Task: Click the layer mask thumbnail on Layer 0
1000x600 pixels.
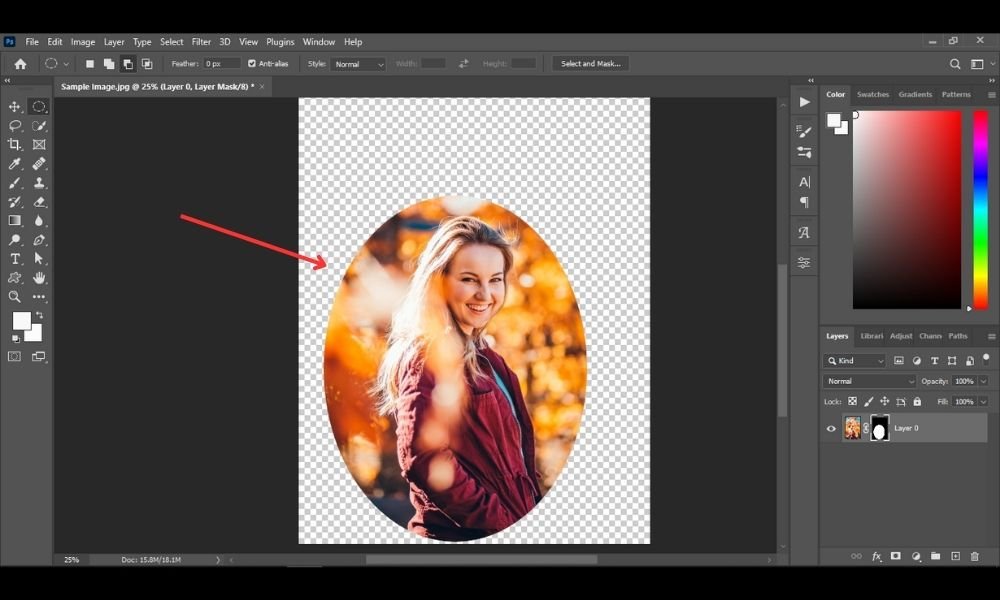Action: 879,428
